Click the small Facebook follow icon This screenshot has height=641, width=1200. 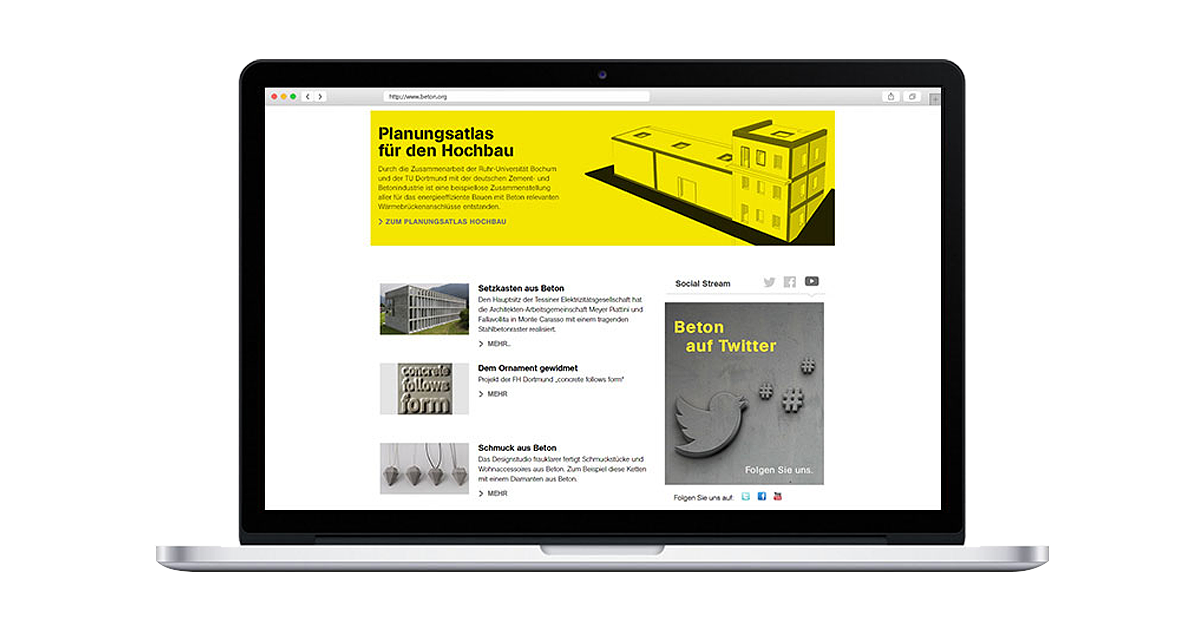(x=761, y=496)
